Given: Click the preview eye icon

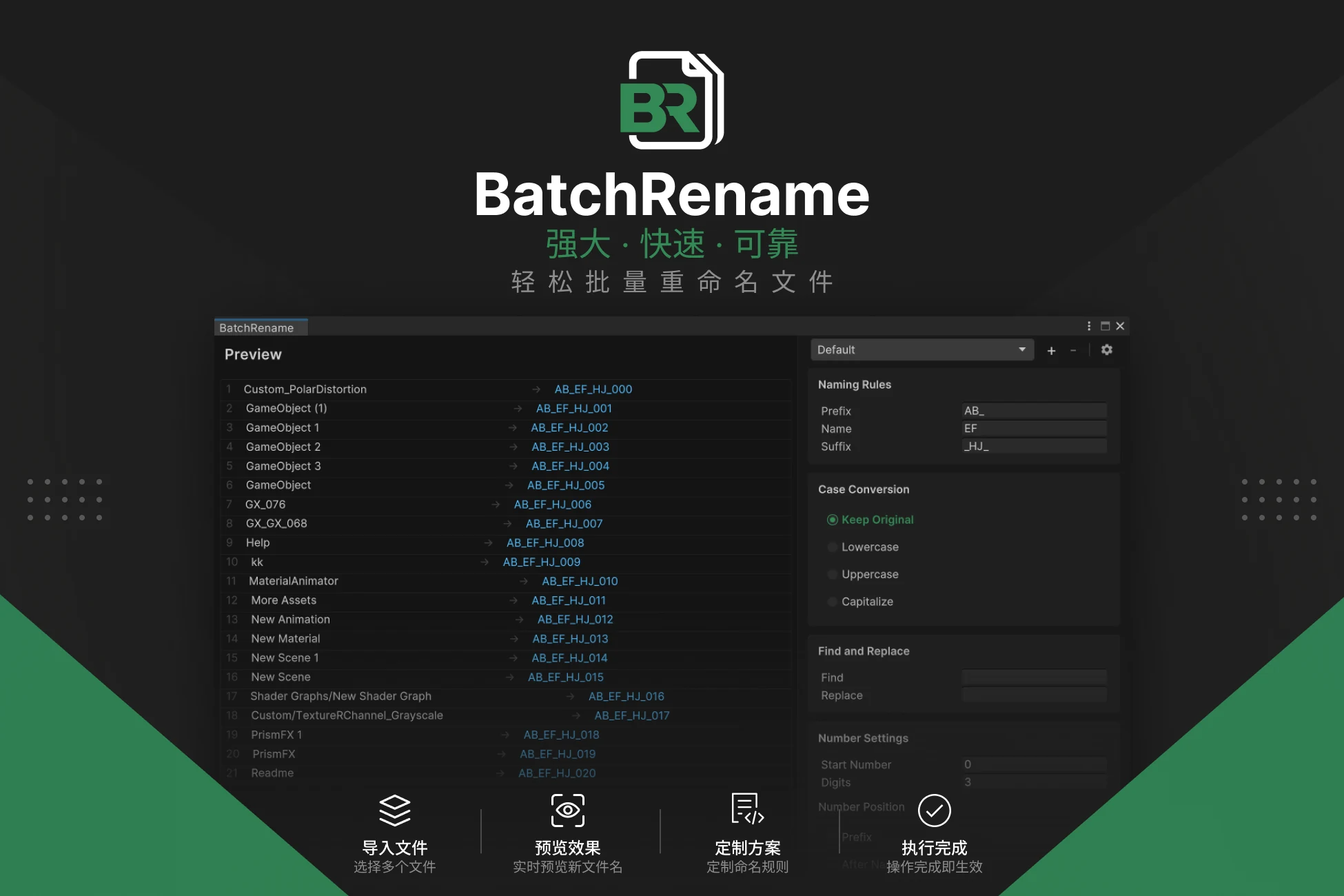Looking at the screenshot, I should (x=568, y=810).
